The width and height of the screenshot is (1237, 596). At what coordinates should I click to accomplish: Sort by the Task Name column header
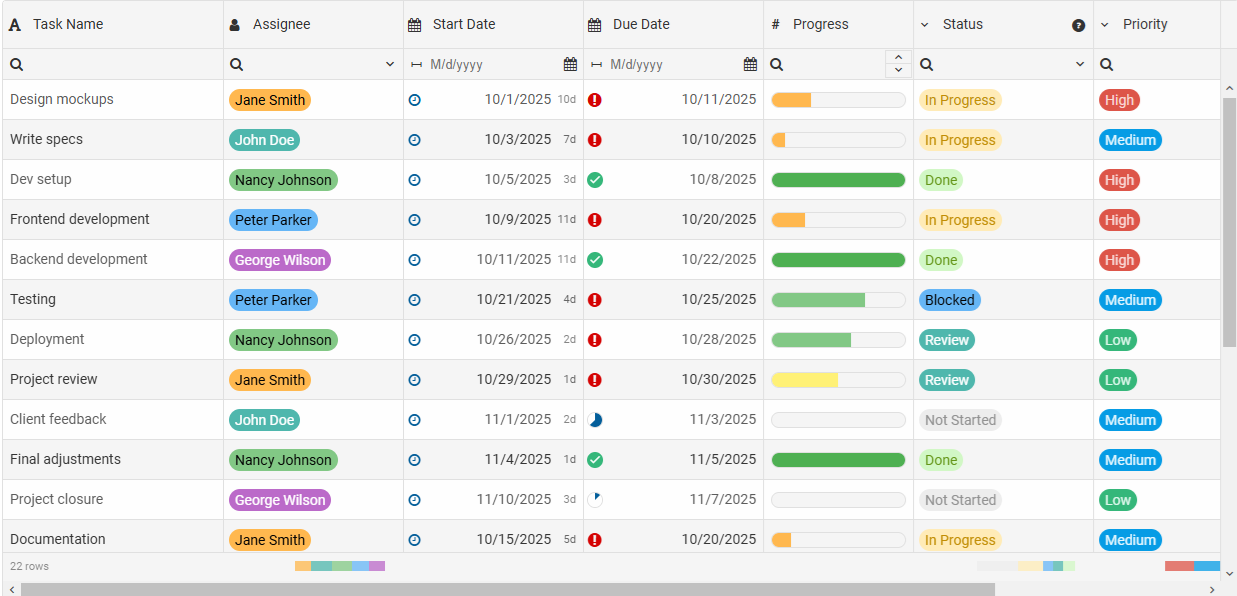(x=68, y=24)
